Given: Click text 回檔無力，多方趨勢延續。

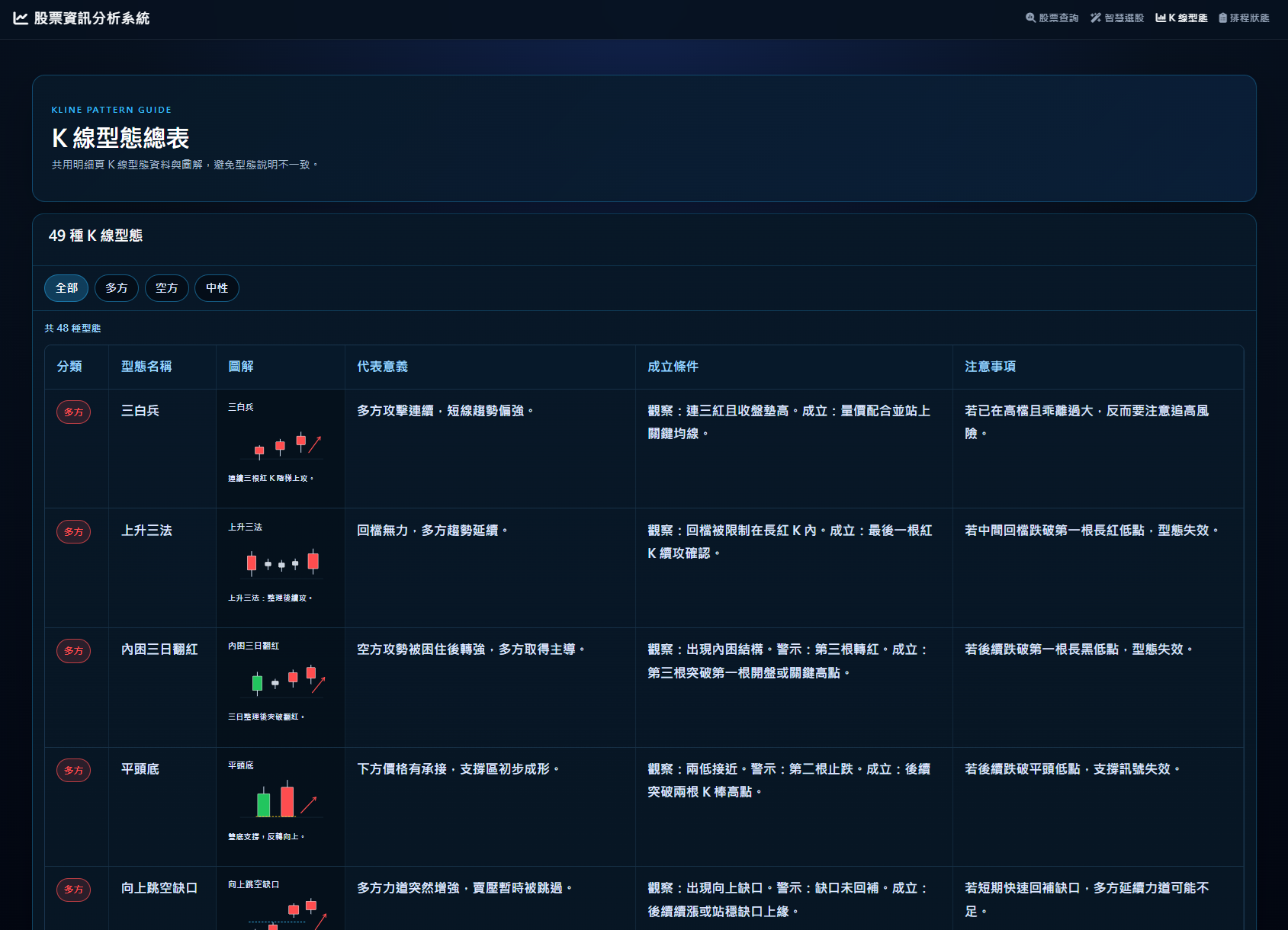Looking at the screenshot, I should pos(433,531).
